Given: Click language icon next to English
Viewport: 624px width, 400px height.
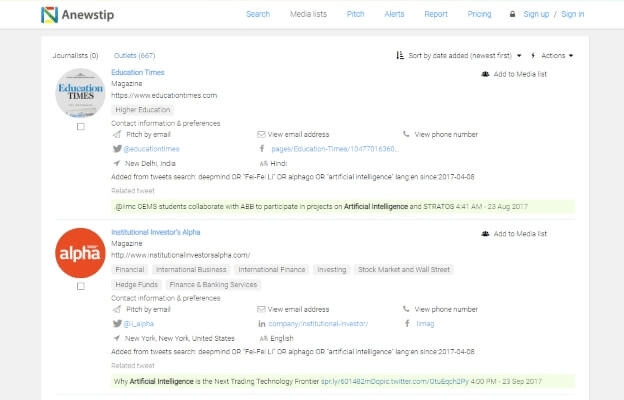Looking at the screenshot, I should pyautogui.click(x=263, y=339).
